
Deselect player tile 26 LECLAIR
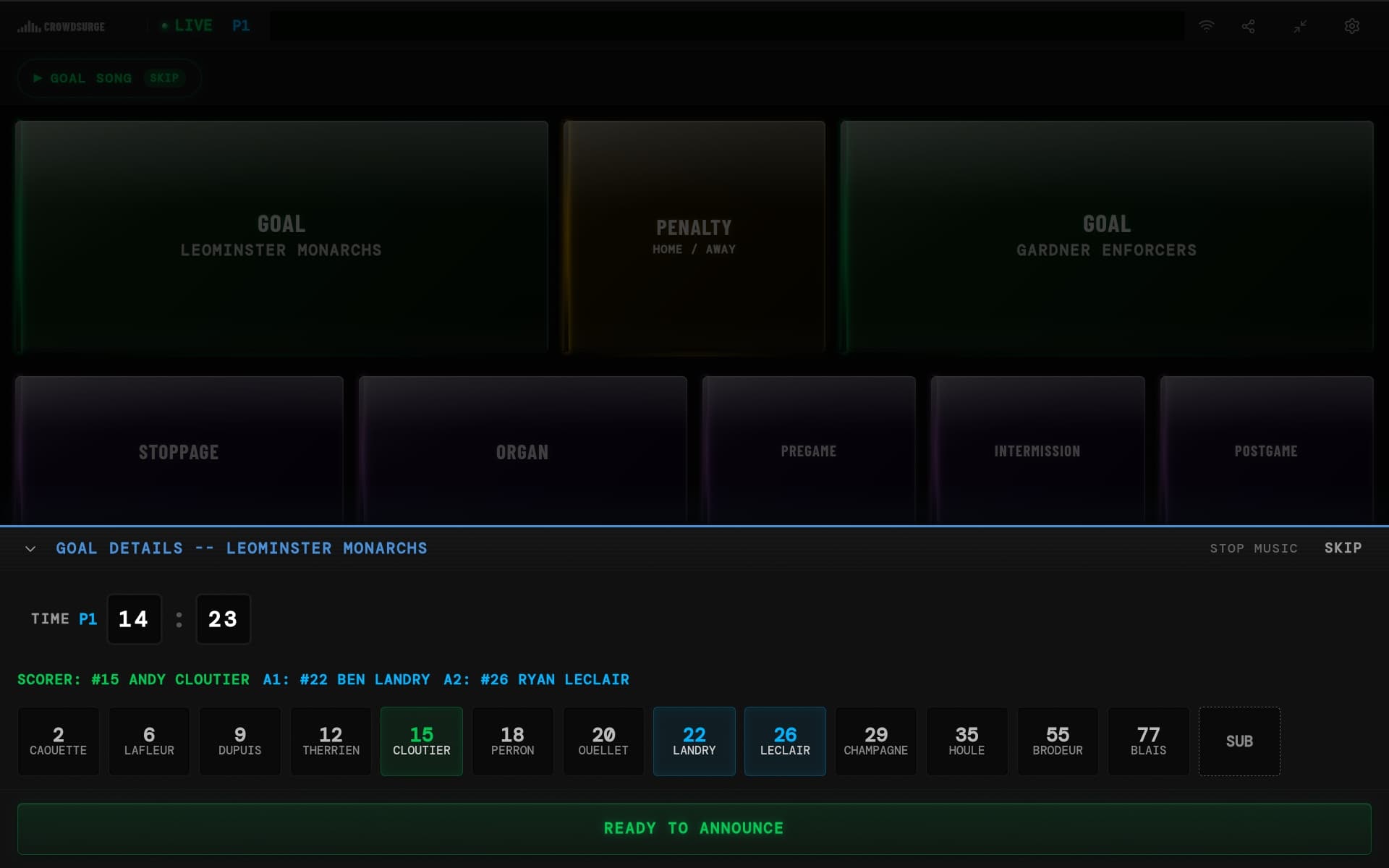(785, 741)
